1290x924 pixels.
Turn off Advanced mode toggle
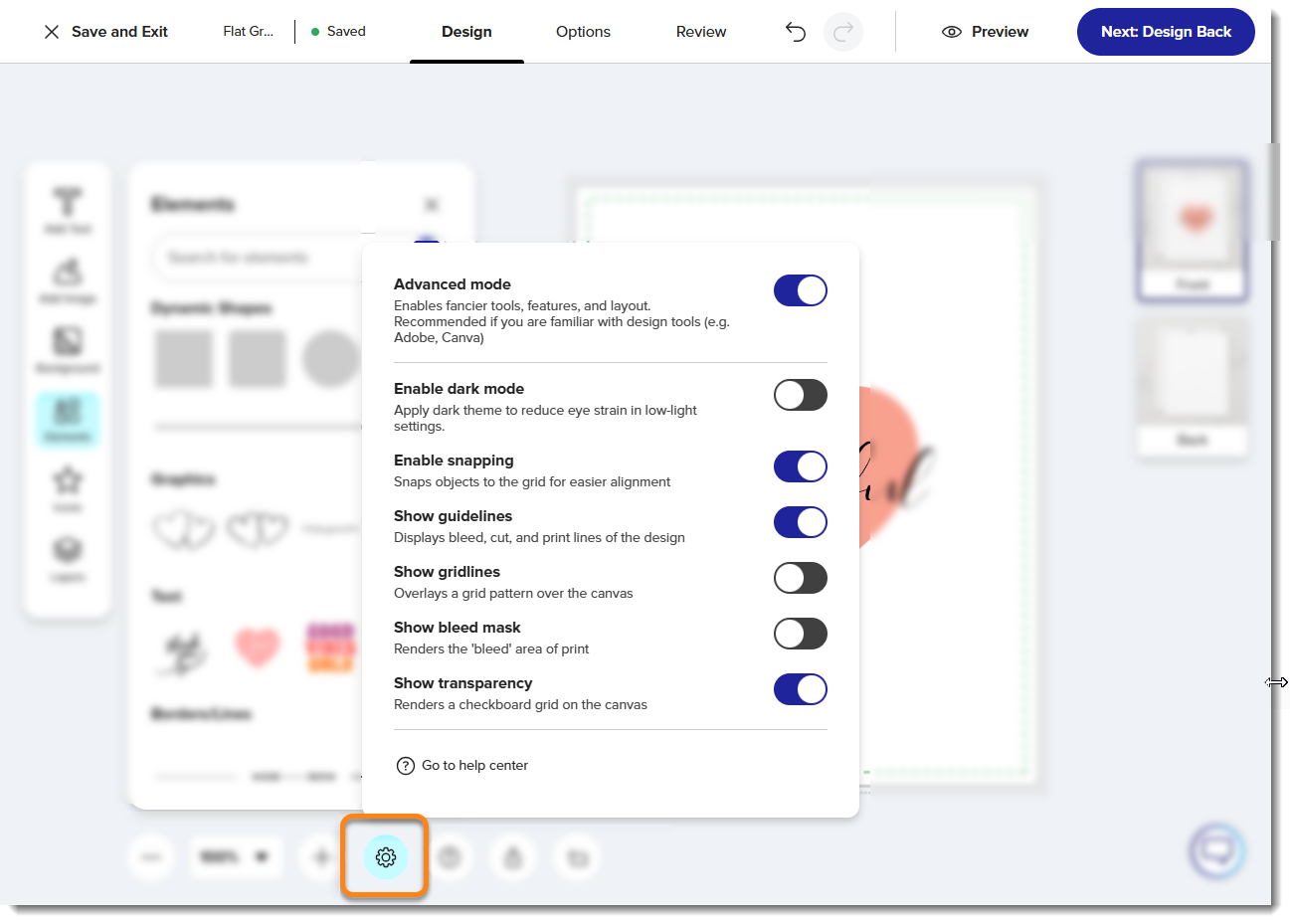(800, 290)
